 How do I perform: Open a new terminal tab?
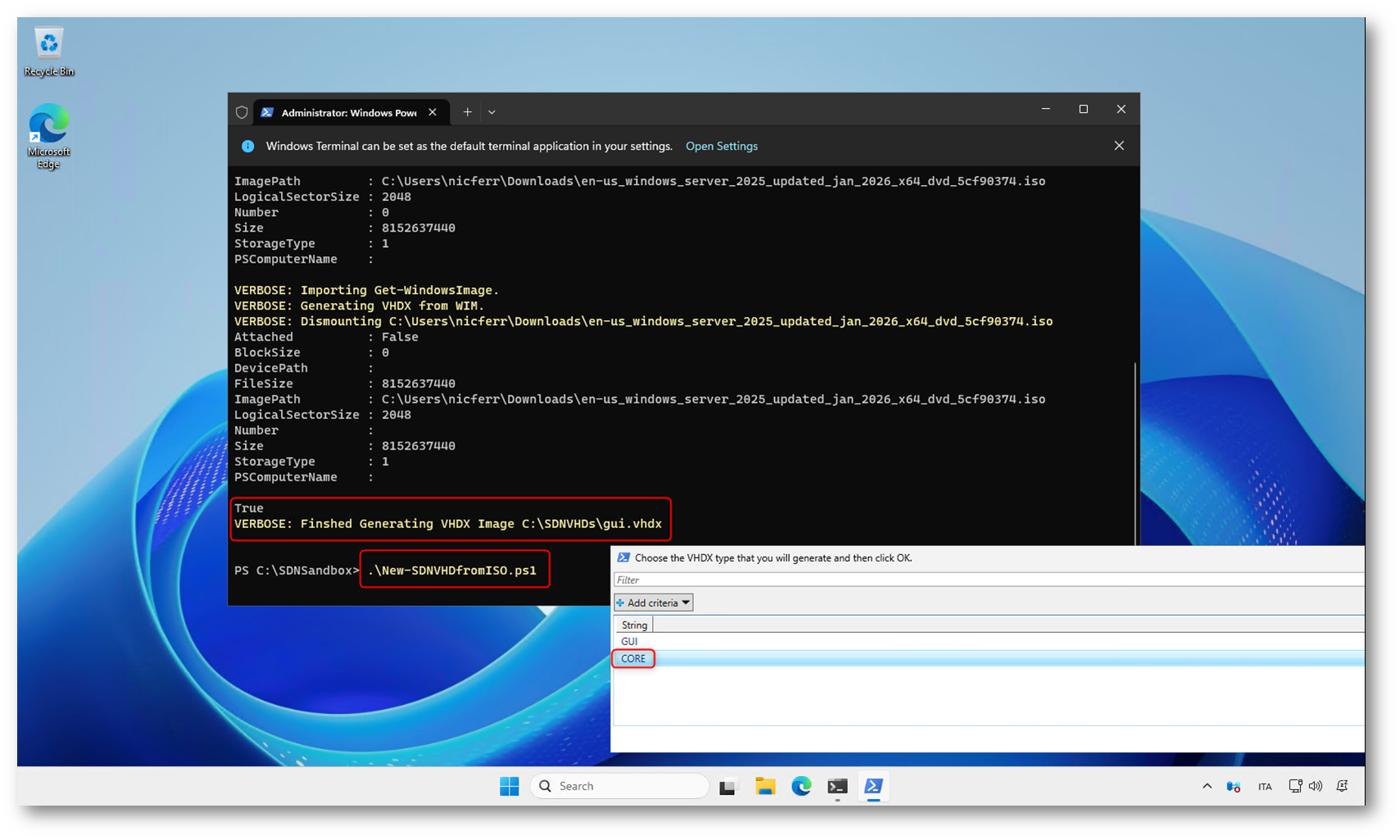(x=467, y=112)
